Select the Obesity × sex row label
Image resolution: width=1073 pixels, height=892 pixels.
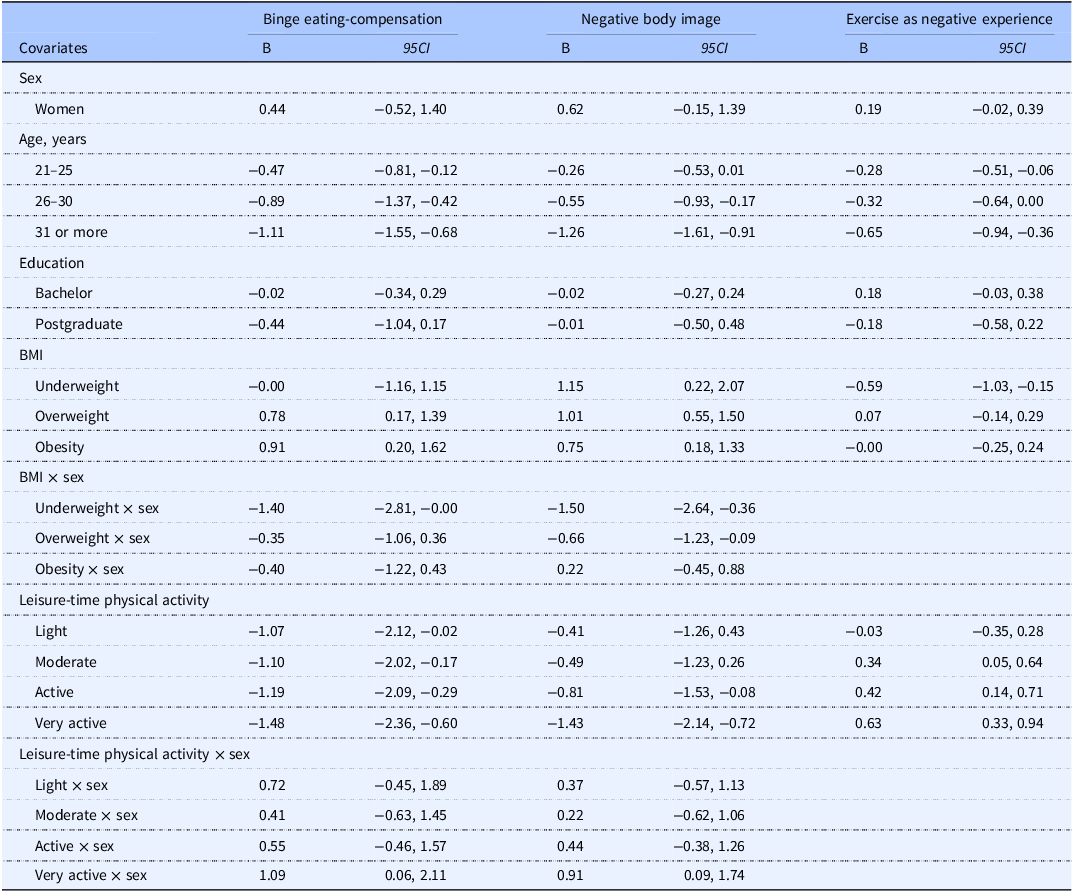point(79,569)
